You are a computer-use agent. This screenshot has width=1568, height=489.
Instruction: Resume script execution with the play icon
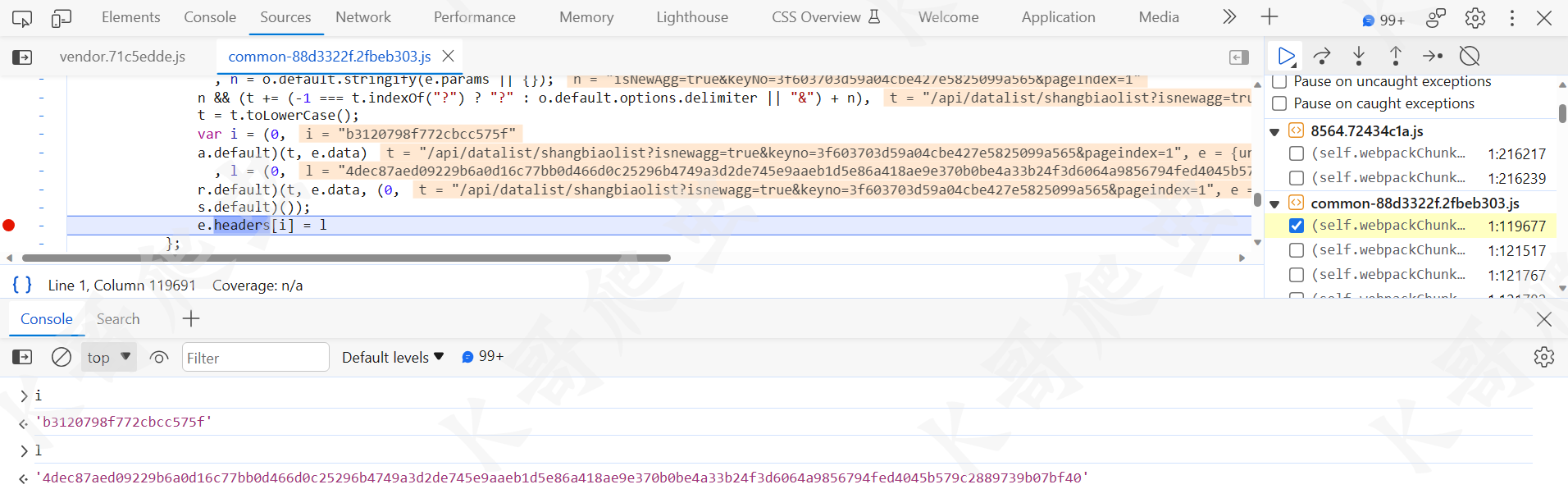click(1286, 56)
